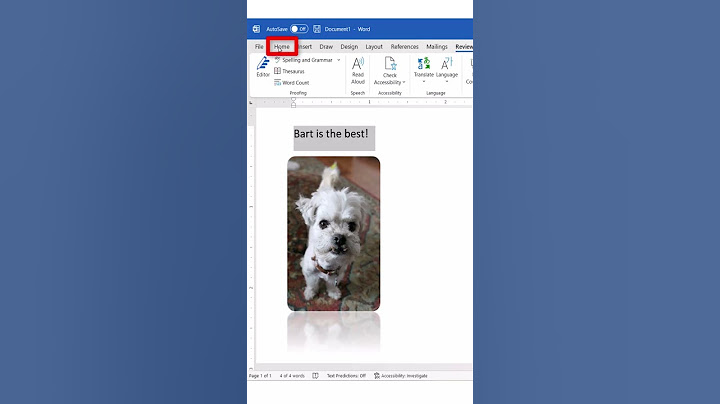Click the Check Accessibility icon
This screenshot has height=404, width=720.
pyautogui.click(x=390, y=63)
